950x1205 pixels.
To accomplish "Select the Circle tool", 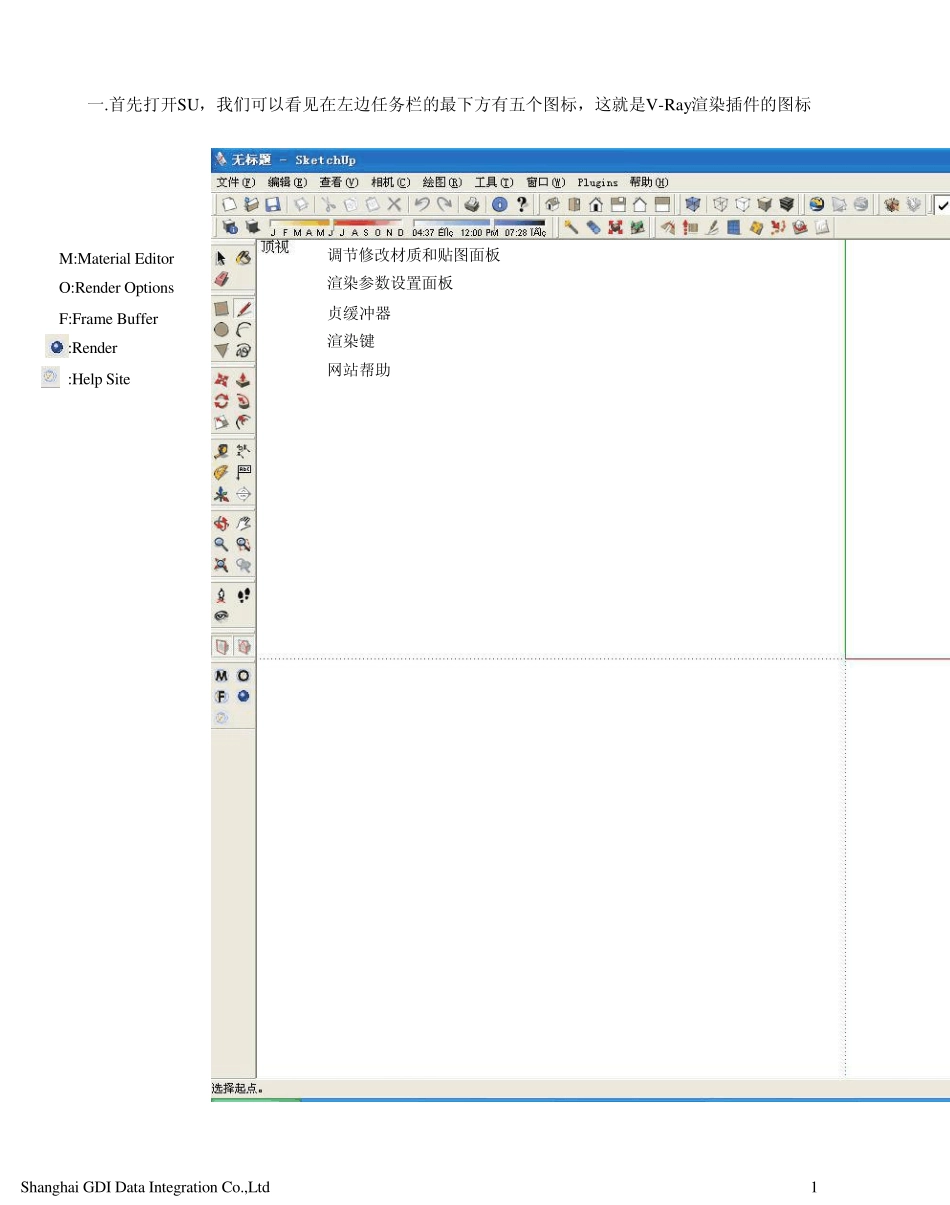I will click(x=222, y=329).
